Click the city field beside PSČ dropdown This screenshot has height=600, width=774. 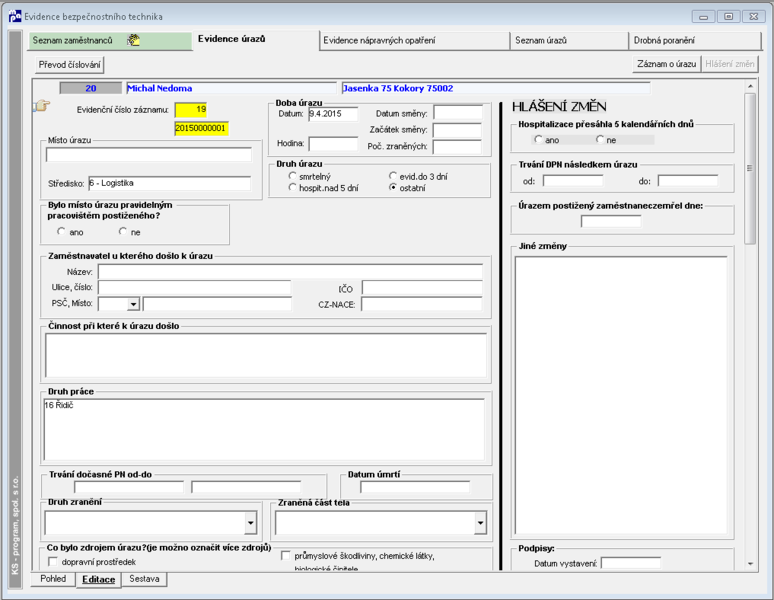(217, 304)
